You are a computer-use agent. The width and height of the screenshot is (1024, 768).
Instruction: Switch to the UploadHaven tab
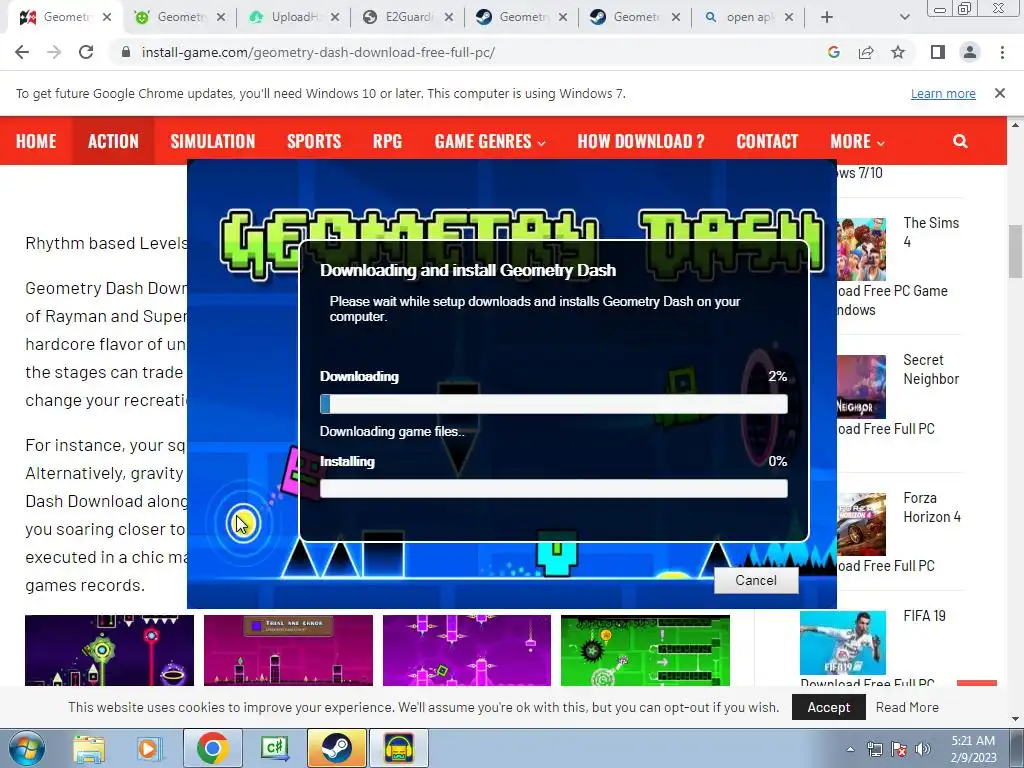pyautogui.click(x=294, y=17)
